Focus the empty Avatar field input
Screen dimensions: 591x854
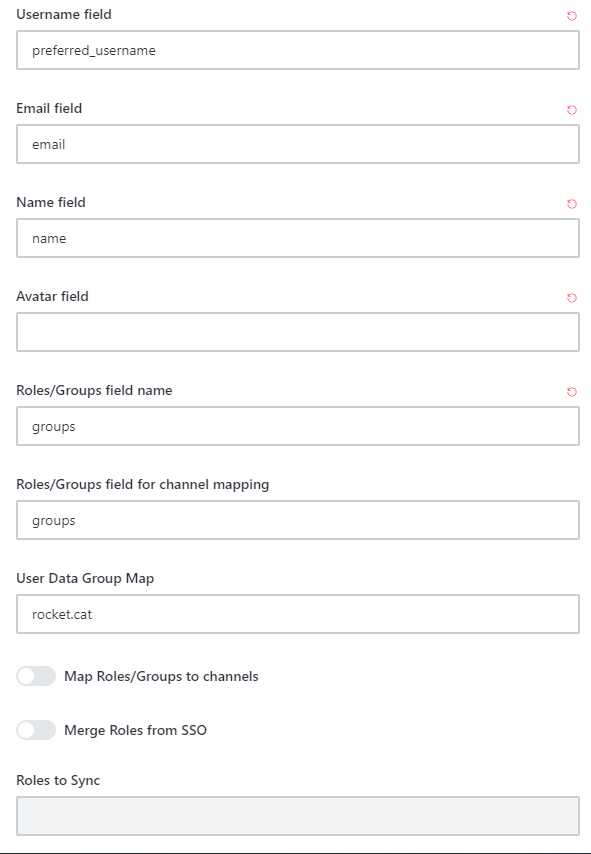[298, 332]
